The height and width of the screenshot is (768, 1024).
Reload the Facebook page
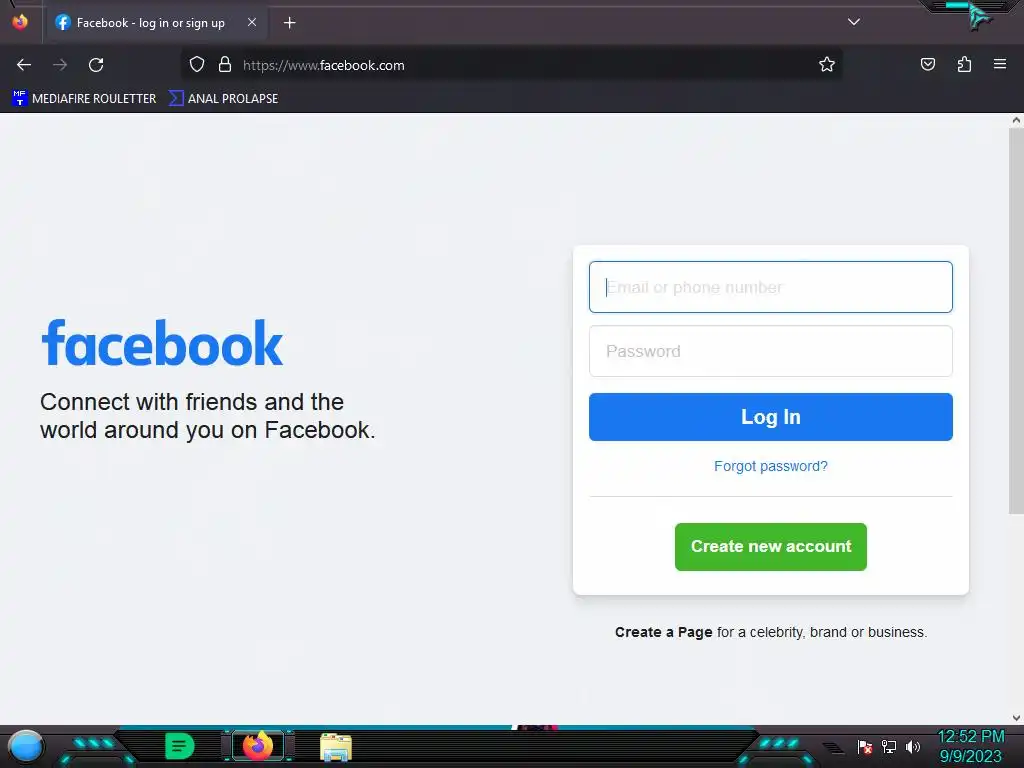[x=96, y=65]
